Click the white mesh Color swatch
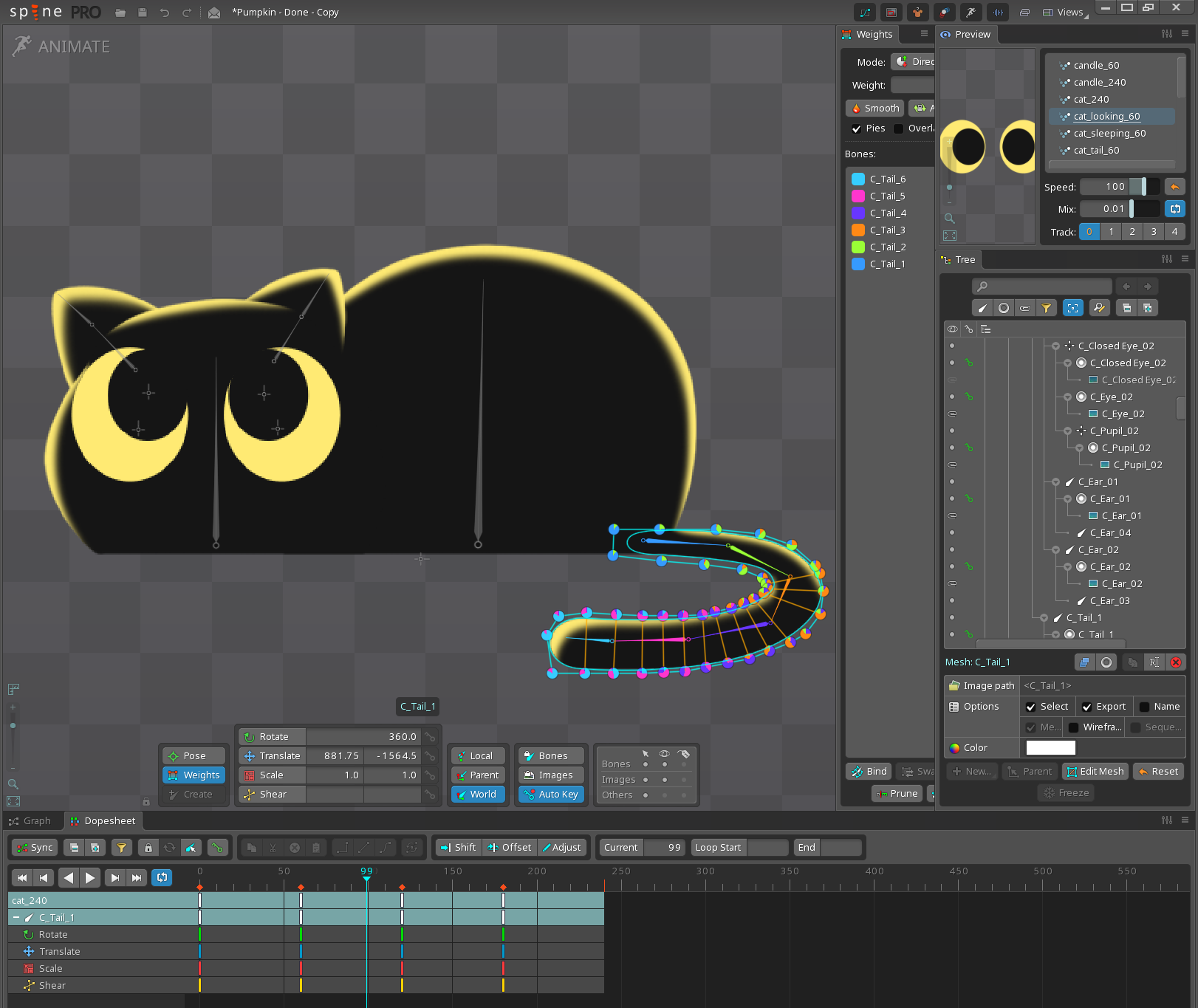The height and width of the screenshot is (1008, 1198). pyautogui.click(x=1051, y=748)
